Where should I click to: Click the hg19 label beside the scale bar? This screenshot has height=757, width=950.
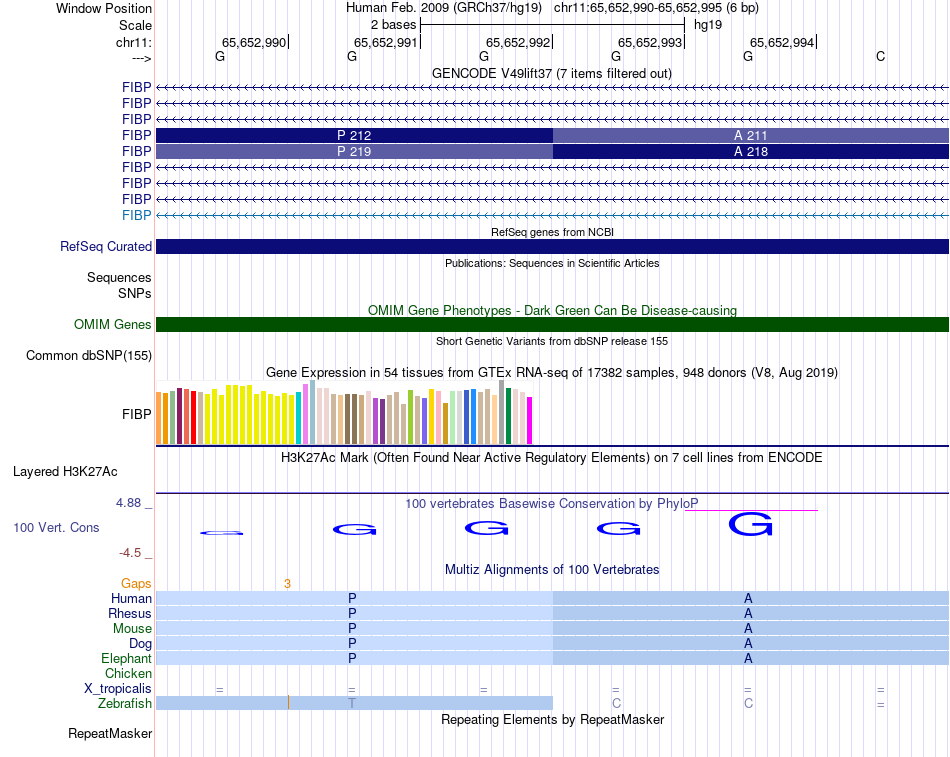[x=708, y=25]
